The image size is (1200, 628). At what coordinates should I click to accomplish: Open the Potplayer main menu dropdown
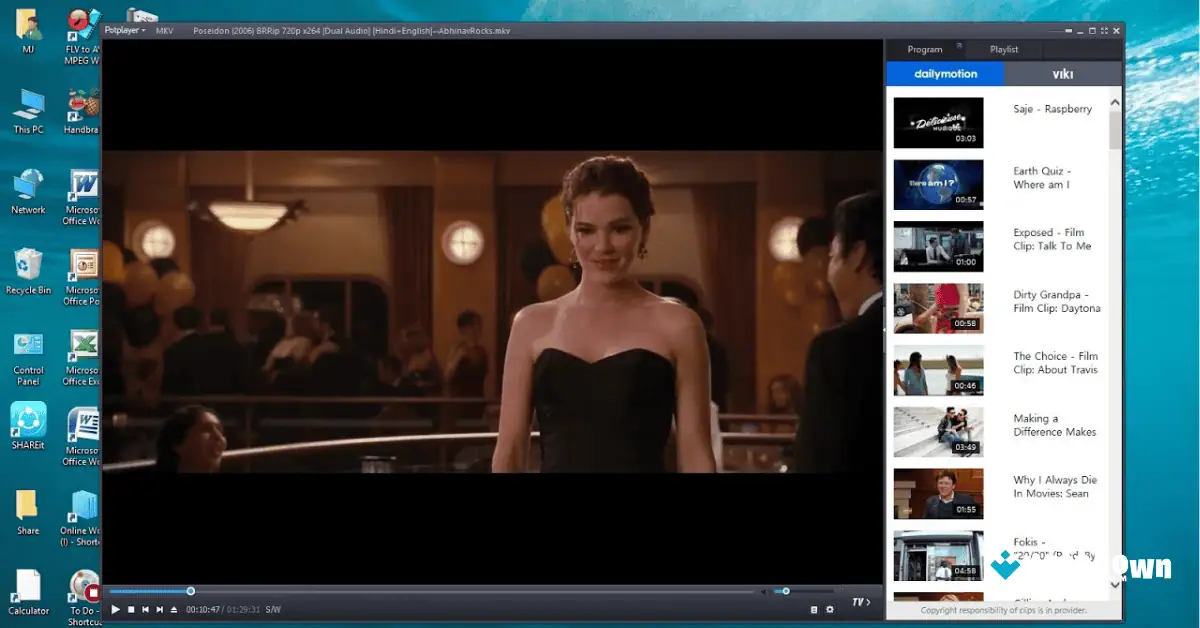124,30
